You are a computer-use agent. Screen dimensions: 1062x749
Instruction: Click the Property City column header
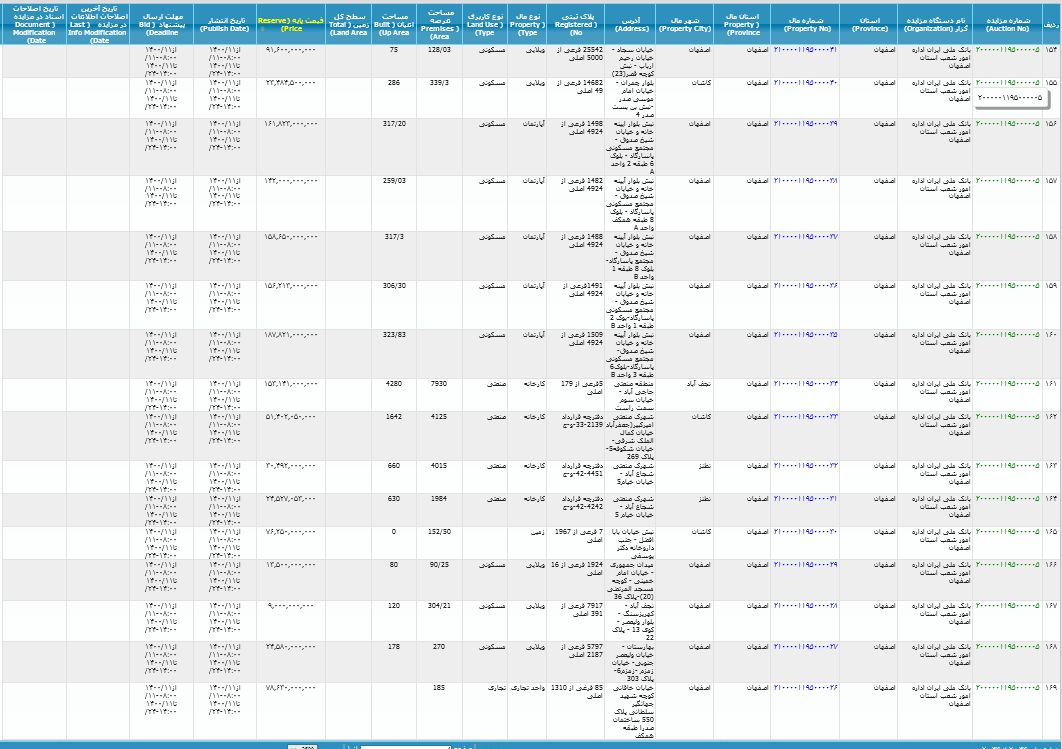tap(685, 24)
